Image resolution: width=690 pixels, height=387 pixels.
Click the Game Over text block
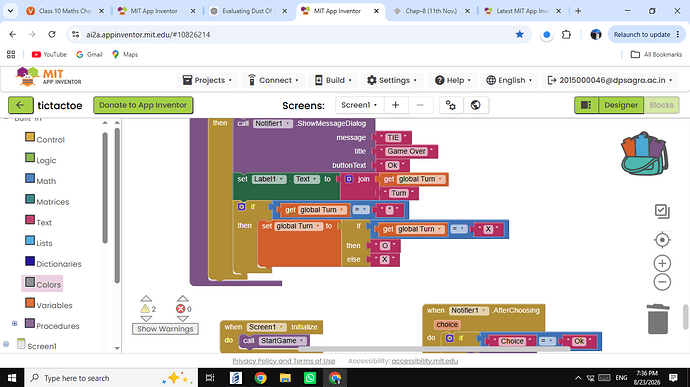(407, 151)
